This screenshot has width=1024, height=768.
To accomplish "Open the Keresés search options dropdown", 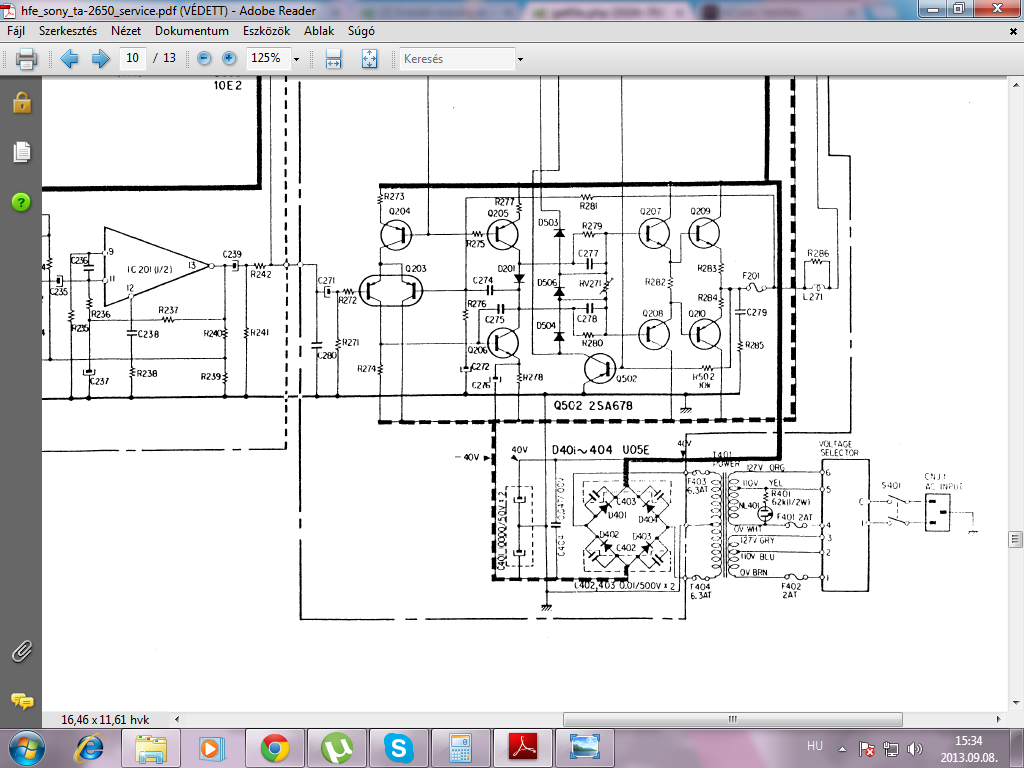I will tap(520, 59).
